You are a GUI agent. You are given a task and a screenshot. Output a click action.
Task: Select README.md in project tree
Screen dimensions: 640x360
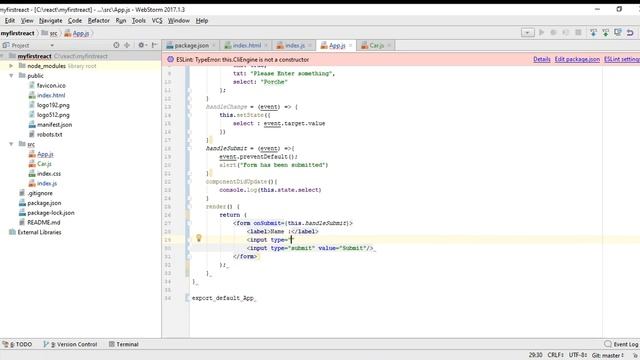[x=44, y=222]
